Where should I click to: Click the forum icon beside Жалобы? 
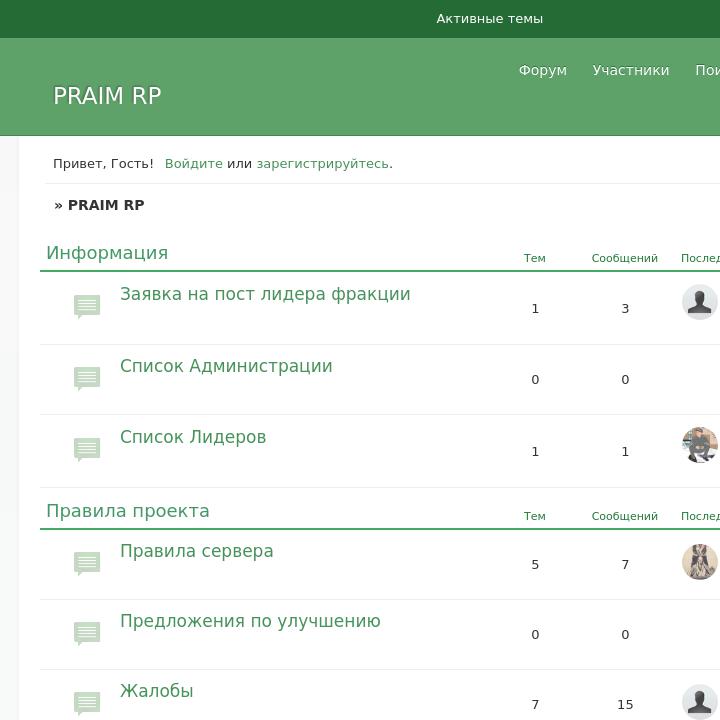coord(87,703)
